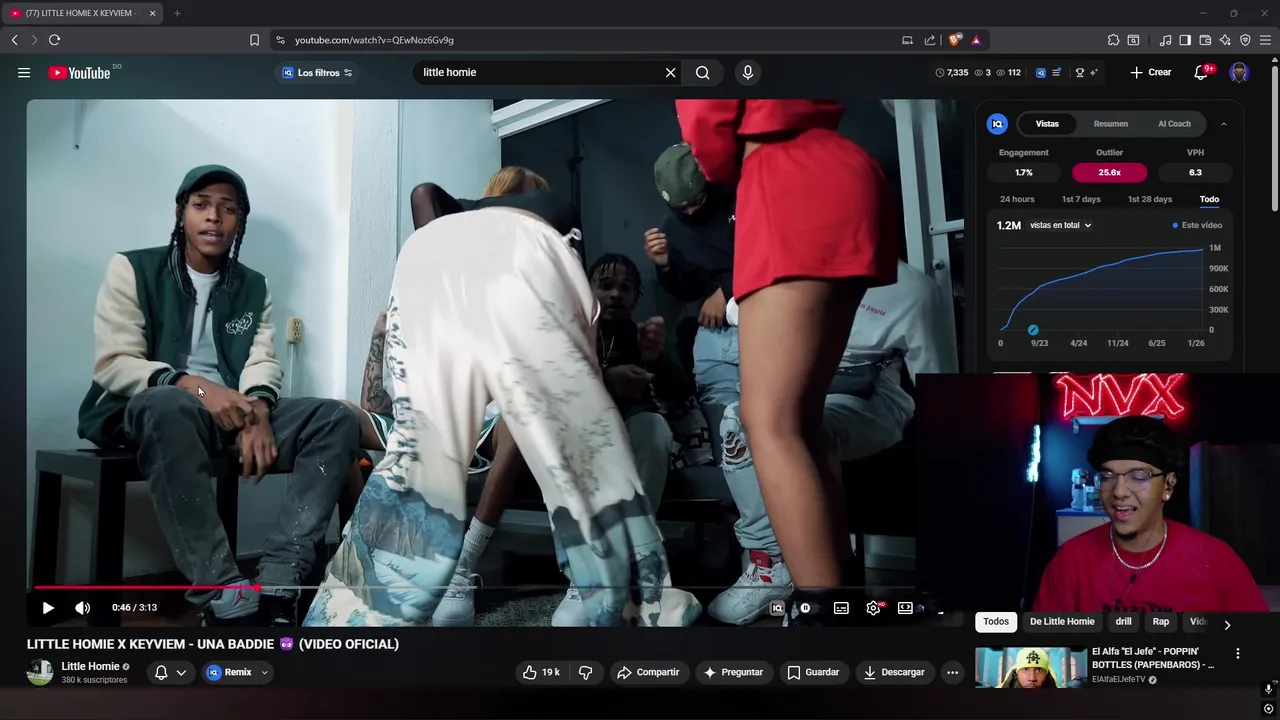
Task: Toggle the browser sidebar panel
Action: pyautogui.click(x=1185, y=40)
